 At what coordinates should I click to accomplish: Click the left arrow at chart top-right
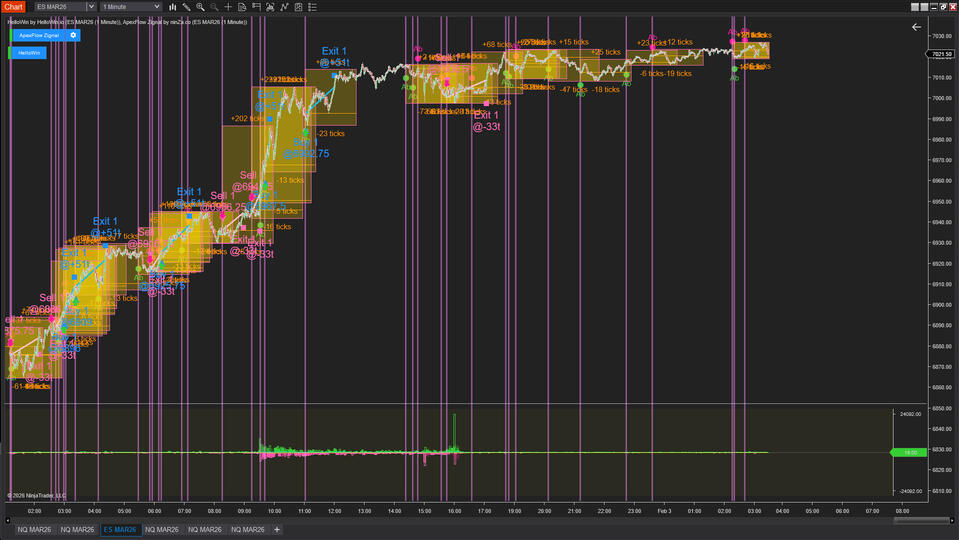tap(916, 28)
